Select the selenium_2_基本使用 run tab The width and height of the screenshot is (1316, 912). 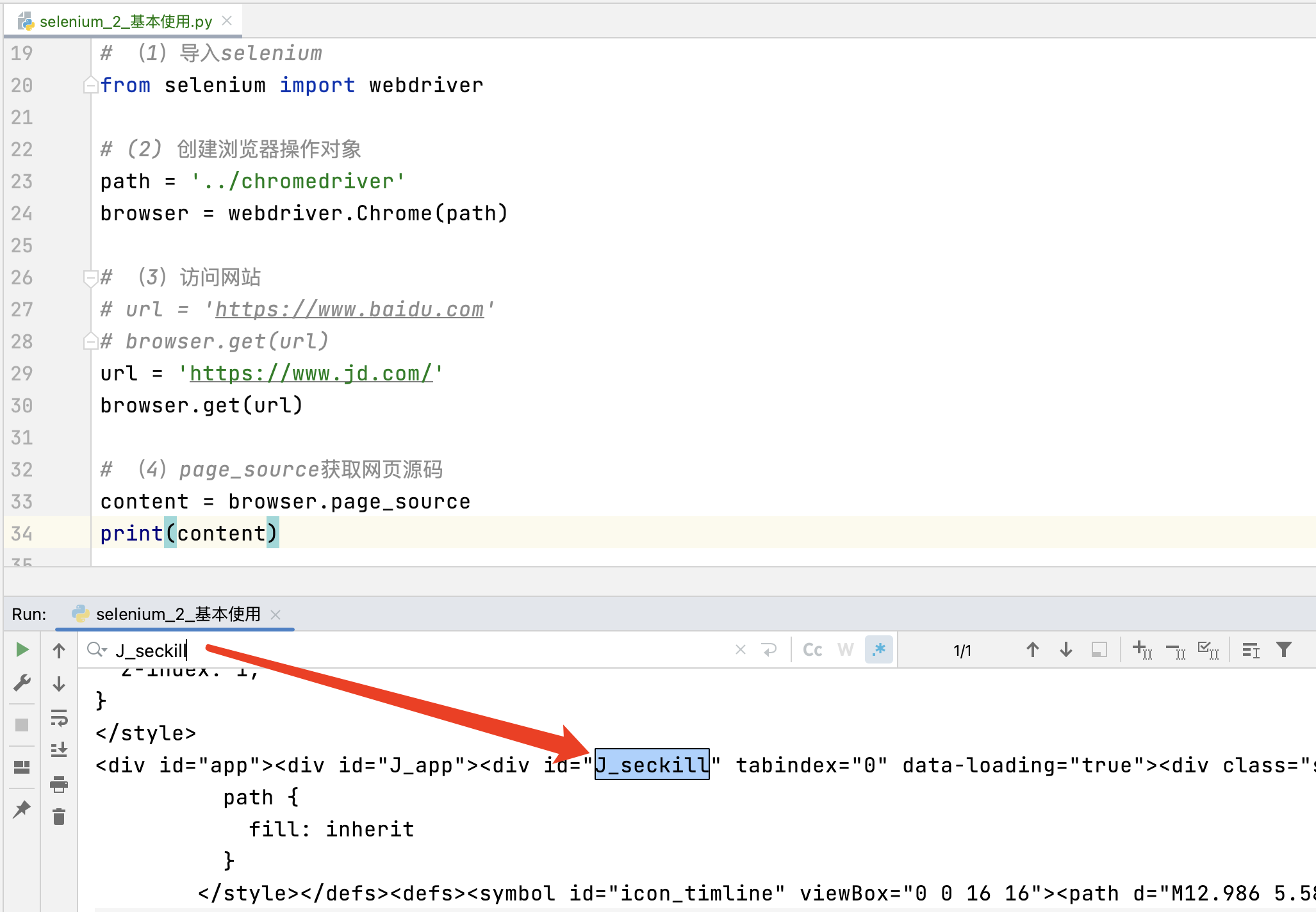pos(177,614)
